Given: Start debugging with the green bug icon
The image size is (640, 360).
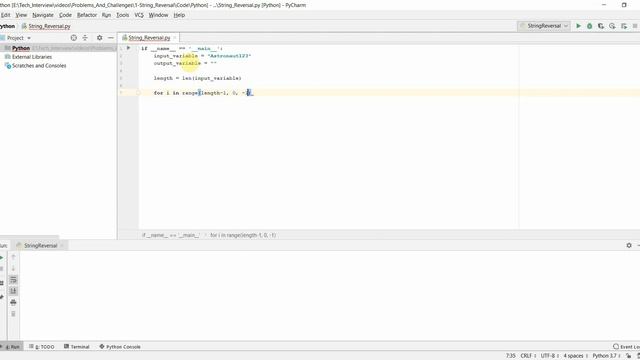Looking at the screenshot, I should coord(589,26).
